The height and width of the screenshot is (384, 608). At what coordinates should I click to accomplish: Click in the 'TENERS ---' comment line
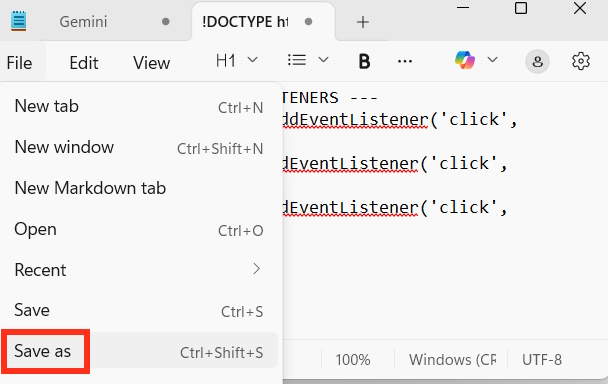coord(330,98)
